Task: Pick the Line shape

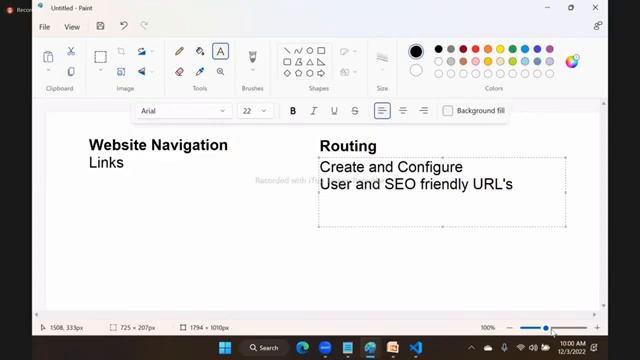Action: [x=287, y=51]
